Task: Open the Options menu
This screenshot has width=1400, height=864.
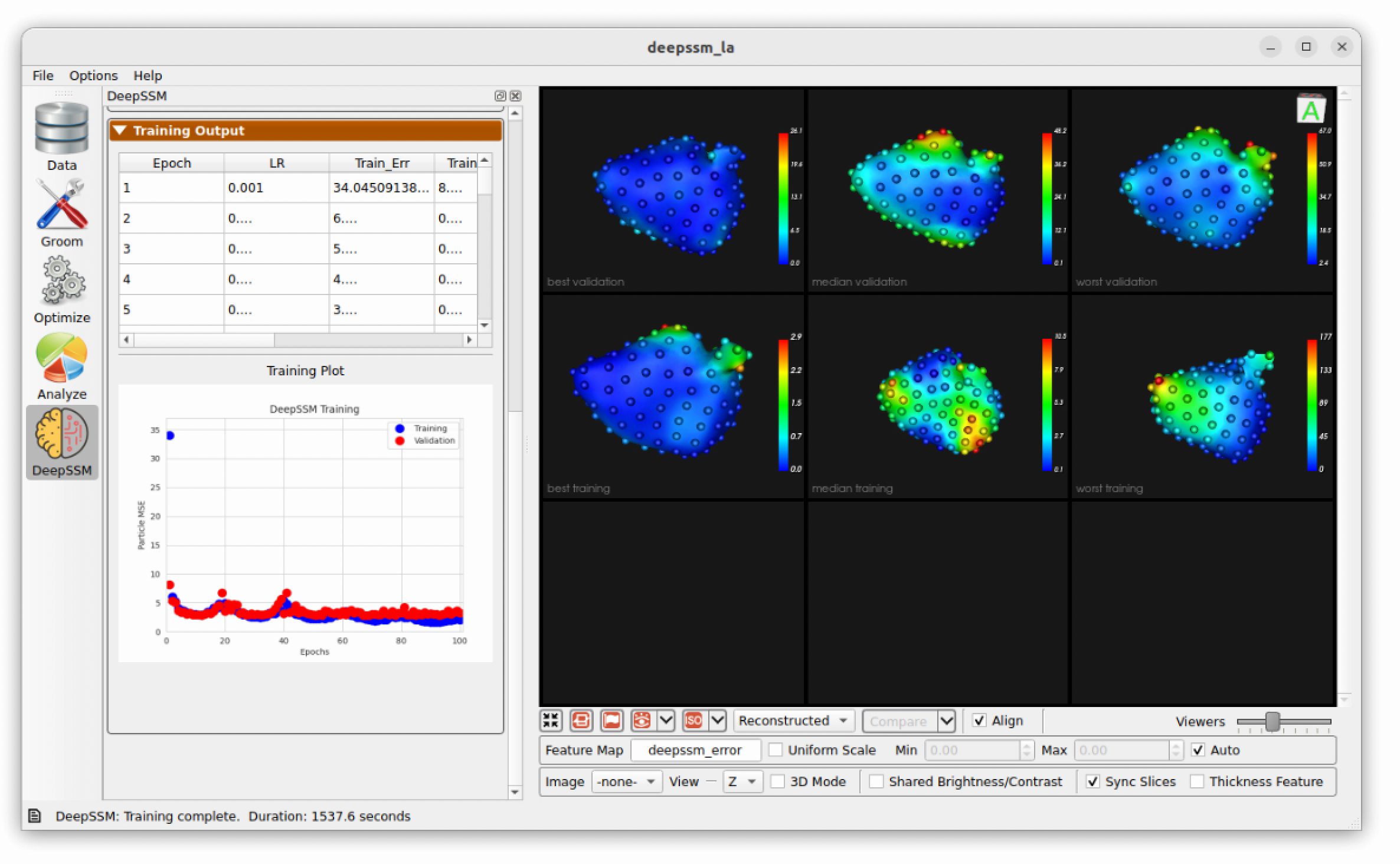Action: pos(93,76)
